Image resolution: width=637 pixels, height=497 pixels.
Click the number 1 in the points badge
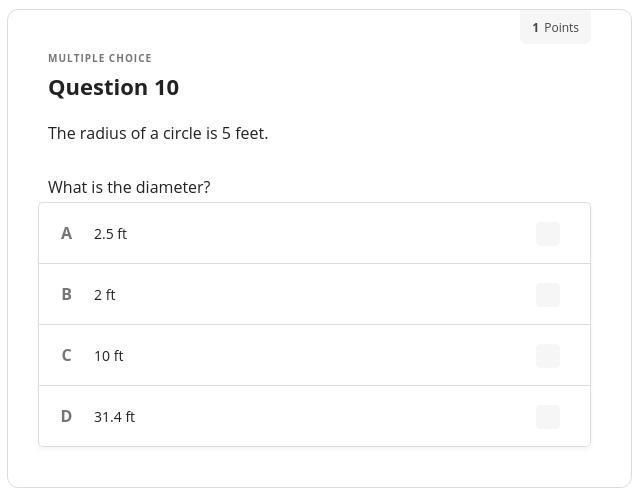(536, 28)
